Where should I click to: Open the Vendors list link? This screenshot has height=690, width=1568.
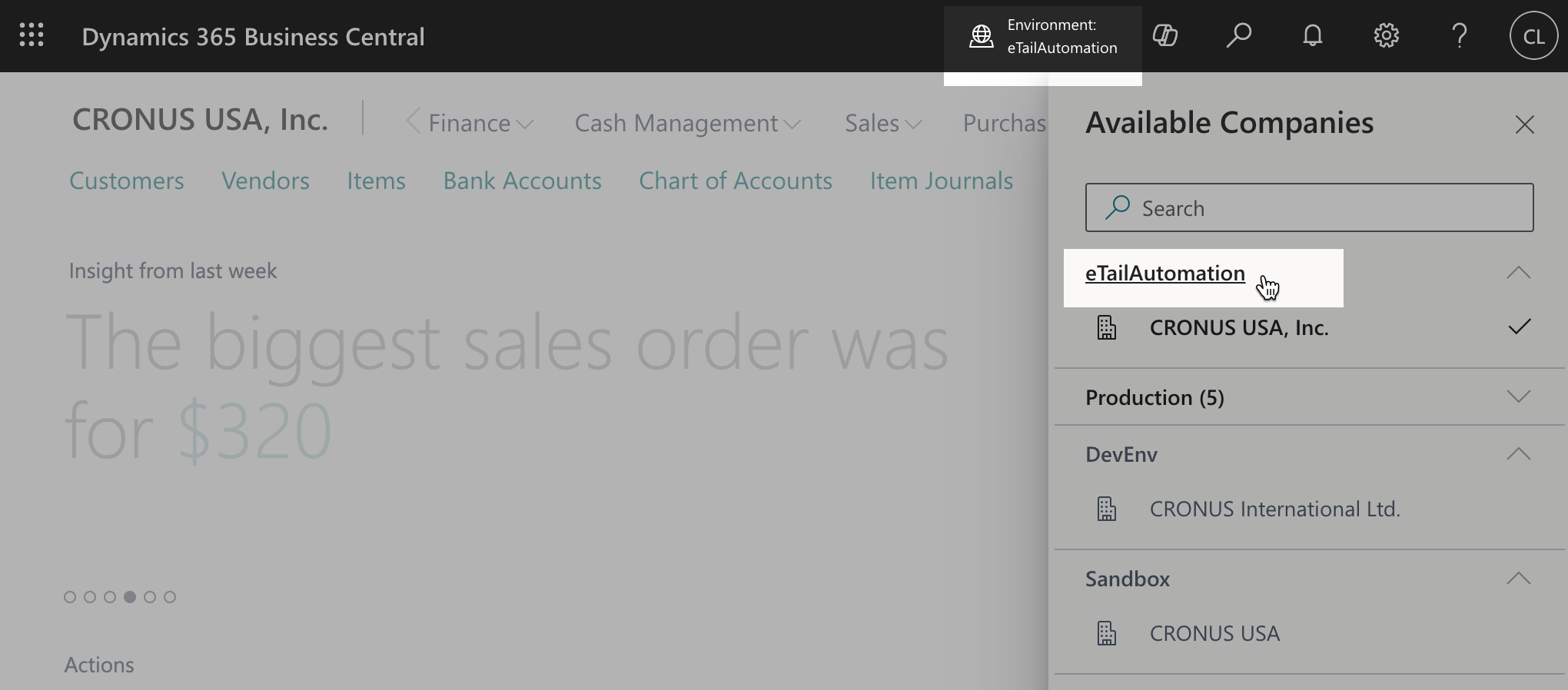265,181
